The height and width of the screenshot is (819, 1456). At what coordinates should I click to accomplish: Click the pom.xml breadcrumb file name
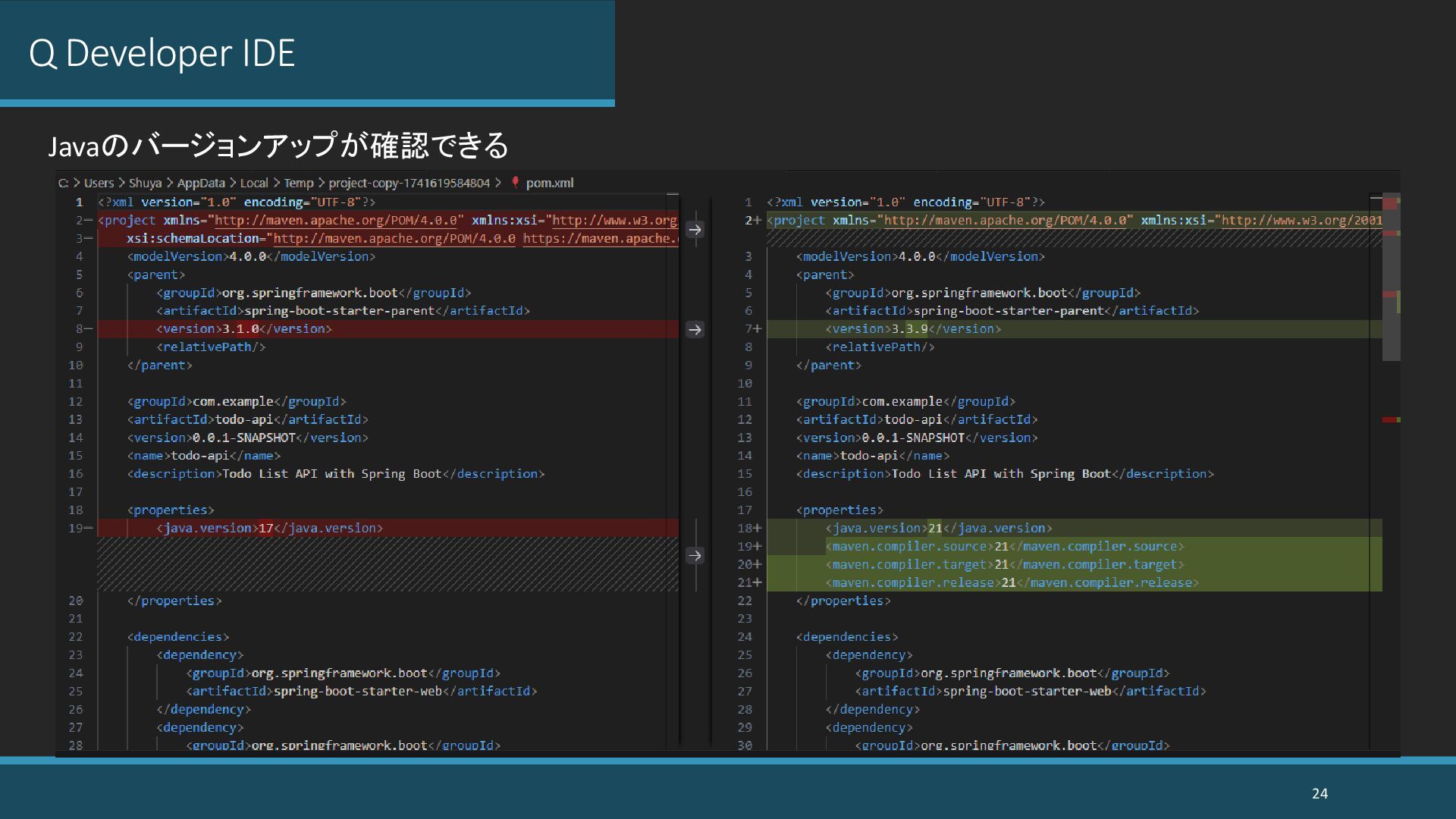click(x=550, y=183)
